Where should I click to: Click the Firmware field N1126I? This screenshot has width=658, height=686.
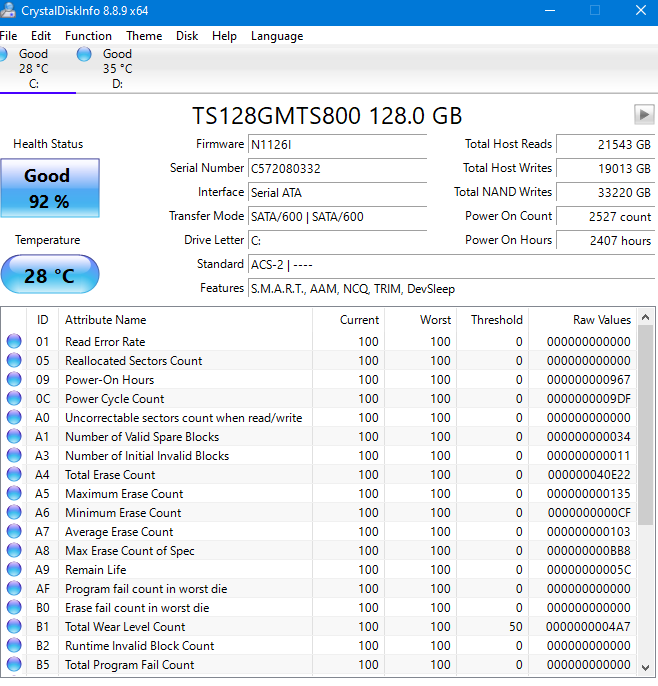click(x=337, y=144)
